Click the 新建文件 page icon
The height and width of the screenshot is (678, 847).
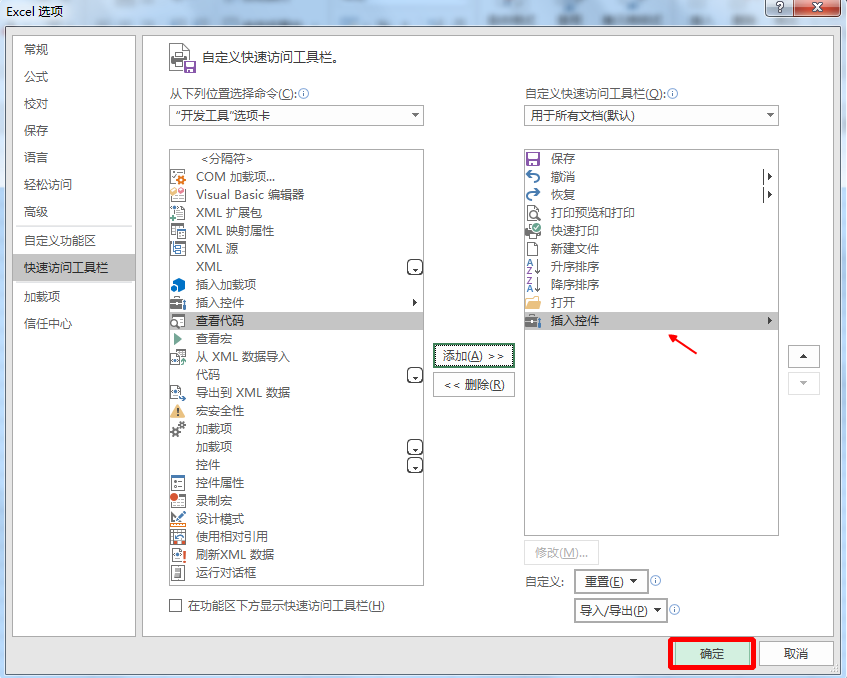(x=533, y=249)
